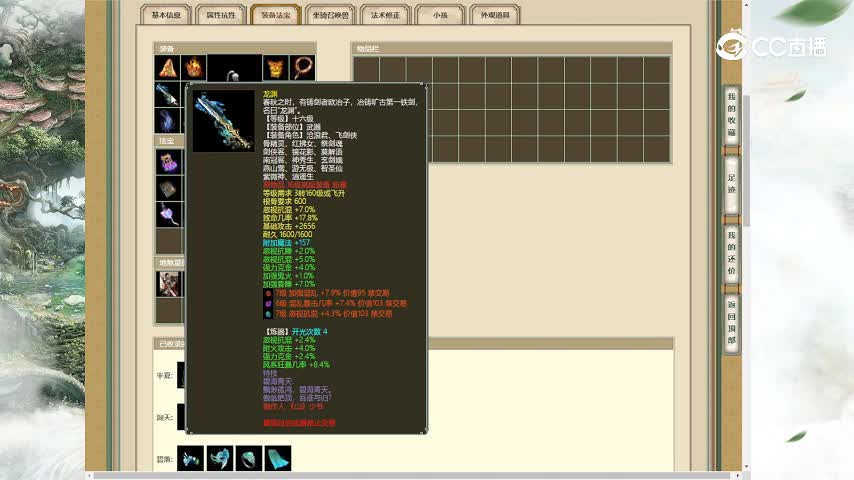Open the 基本信息 tab

[166, 15]
